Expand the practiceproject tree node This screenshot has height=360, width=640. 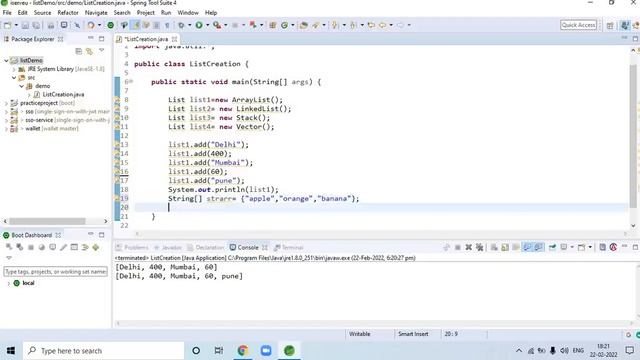point(6,103)
